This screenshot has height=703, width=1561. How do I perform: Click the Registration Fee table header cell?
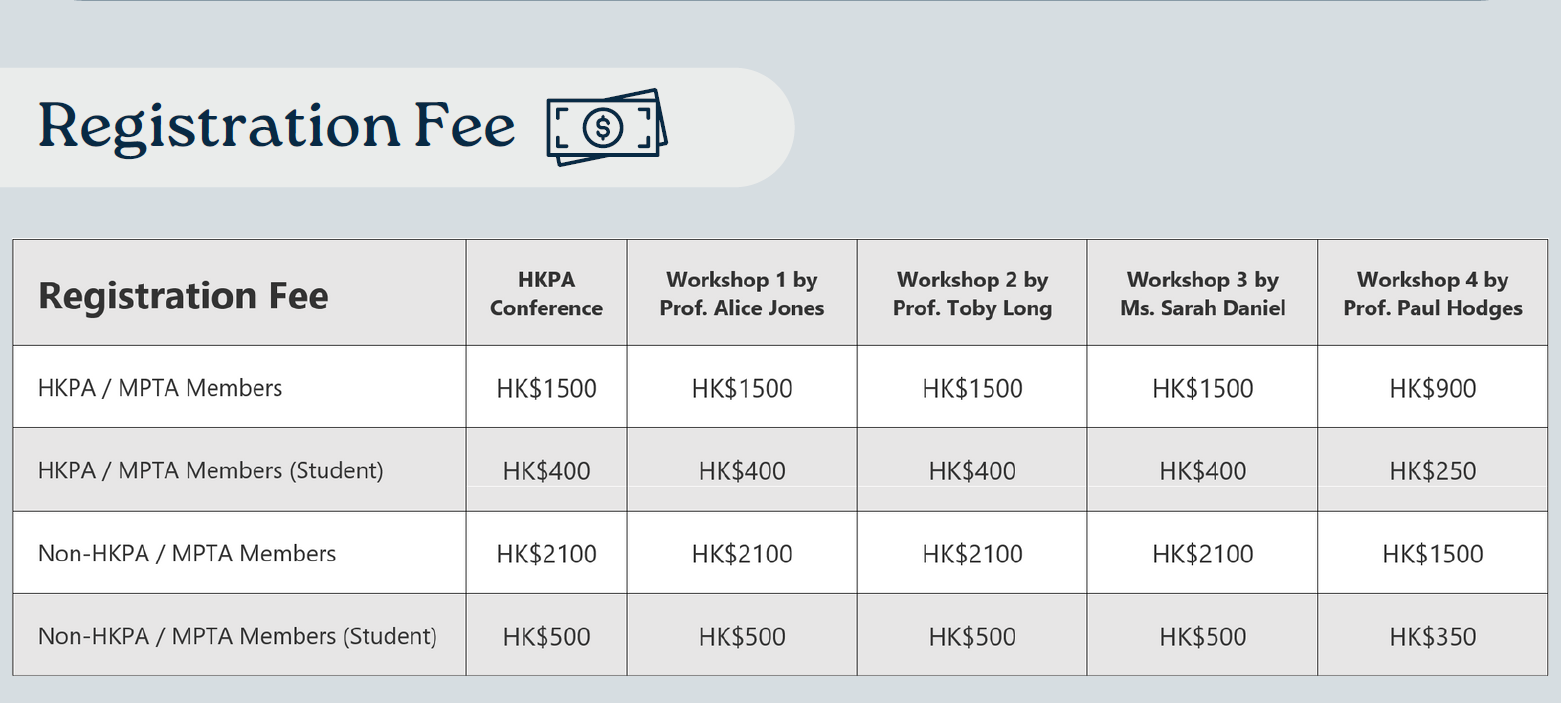(239, 293)
